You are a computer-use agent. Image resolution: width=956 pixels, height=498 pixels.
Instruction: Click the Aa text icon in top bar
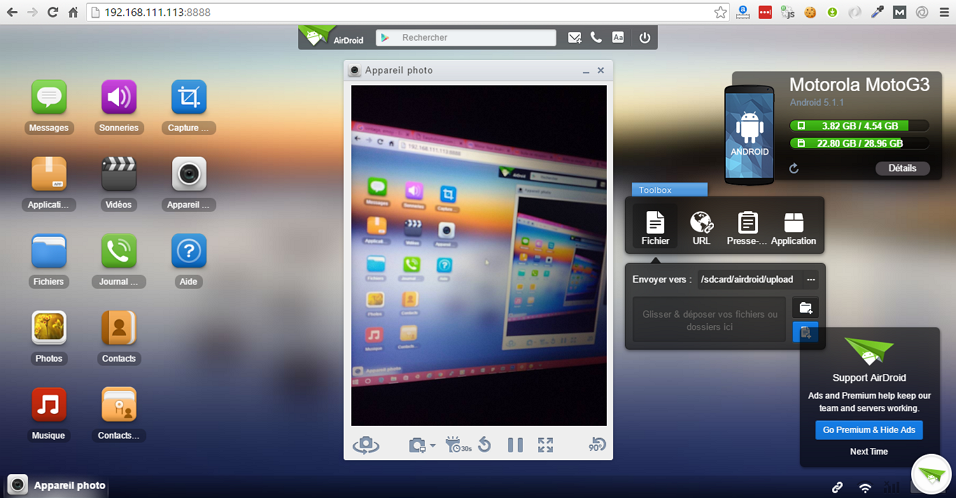pyautogui.click(x=618, y=38)
